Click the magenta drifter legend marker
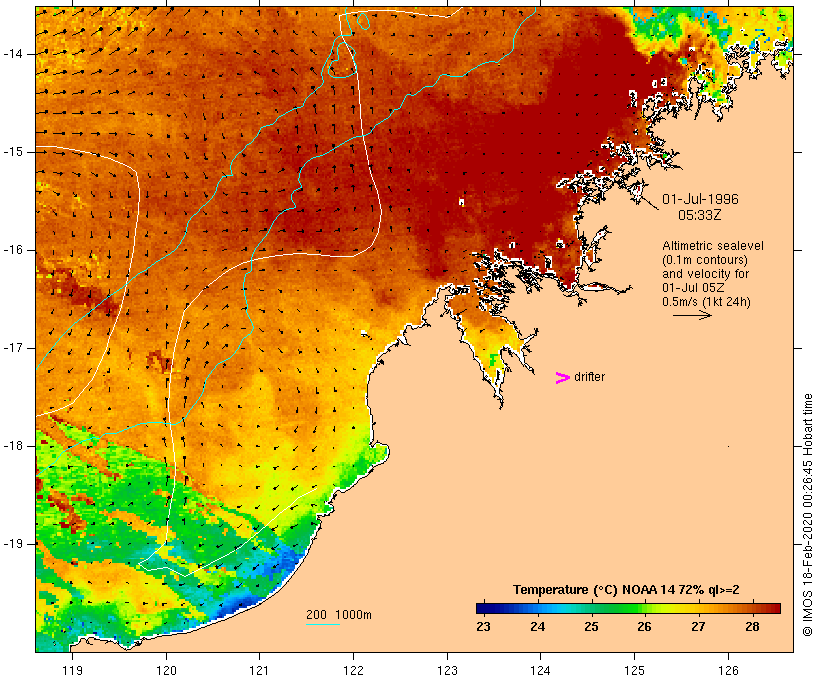Image resolution: width=820 pixels, height=680 pixels. (x=562, y=378)
